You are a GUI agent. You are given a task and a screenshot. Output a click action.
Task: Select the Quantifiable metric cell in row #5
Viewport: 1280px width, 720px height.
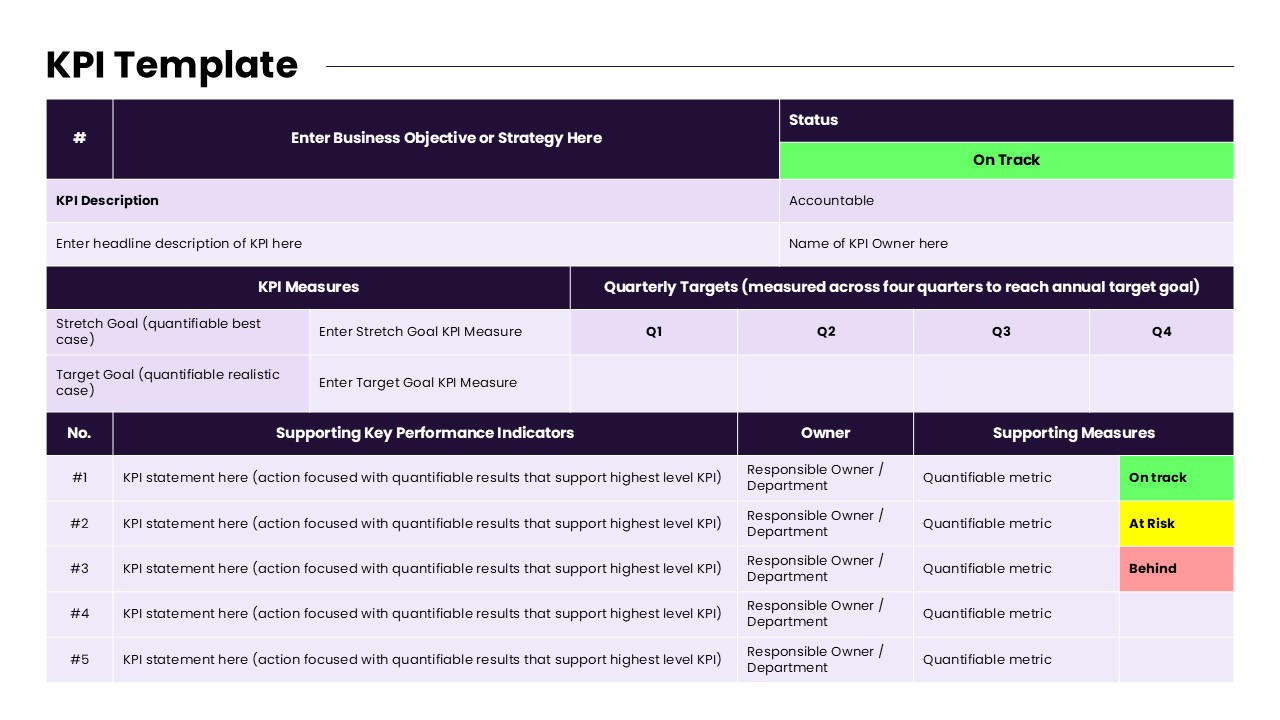[x=987, y=659]
